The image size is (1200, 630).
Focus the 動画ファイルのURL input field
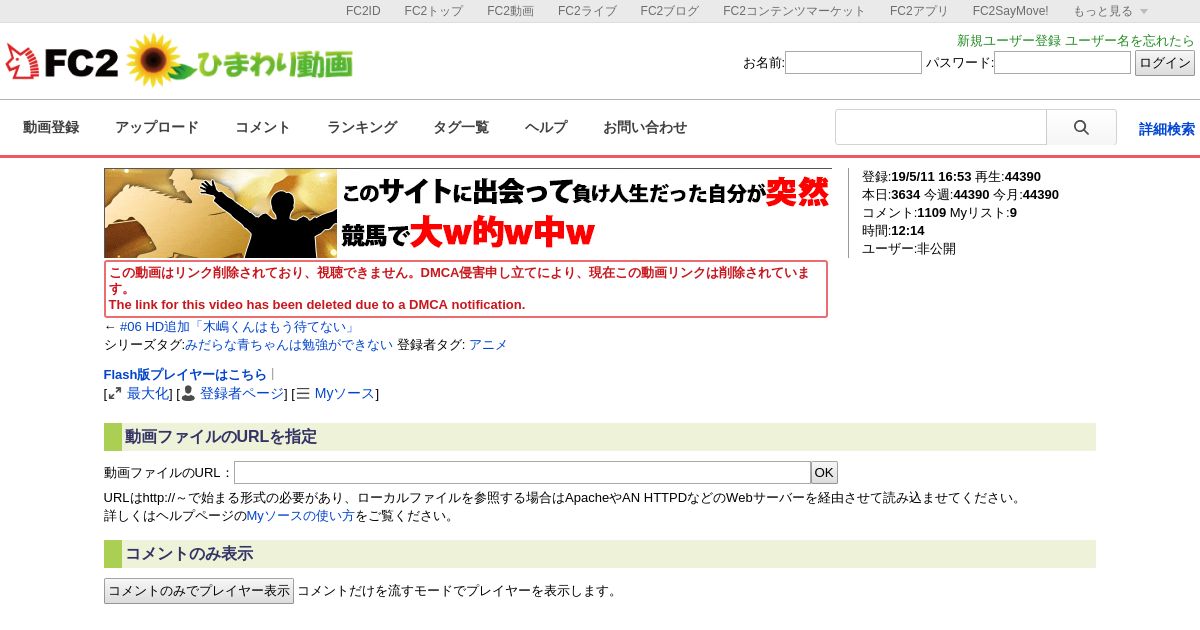point(522,473)
